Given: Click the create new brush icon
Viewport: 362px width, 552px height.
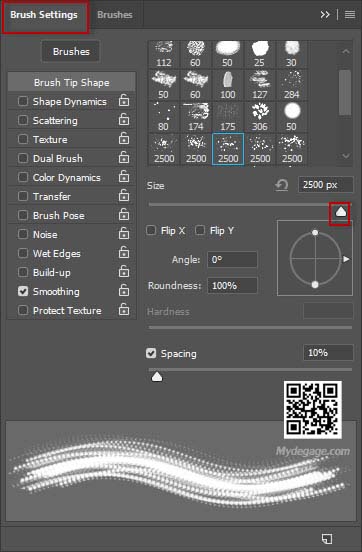Looking at the screenshot, I should point(326,538).
